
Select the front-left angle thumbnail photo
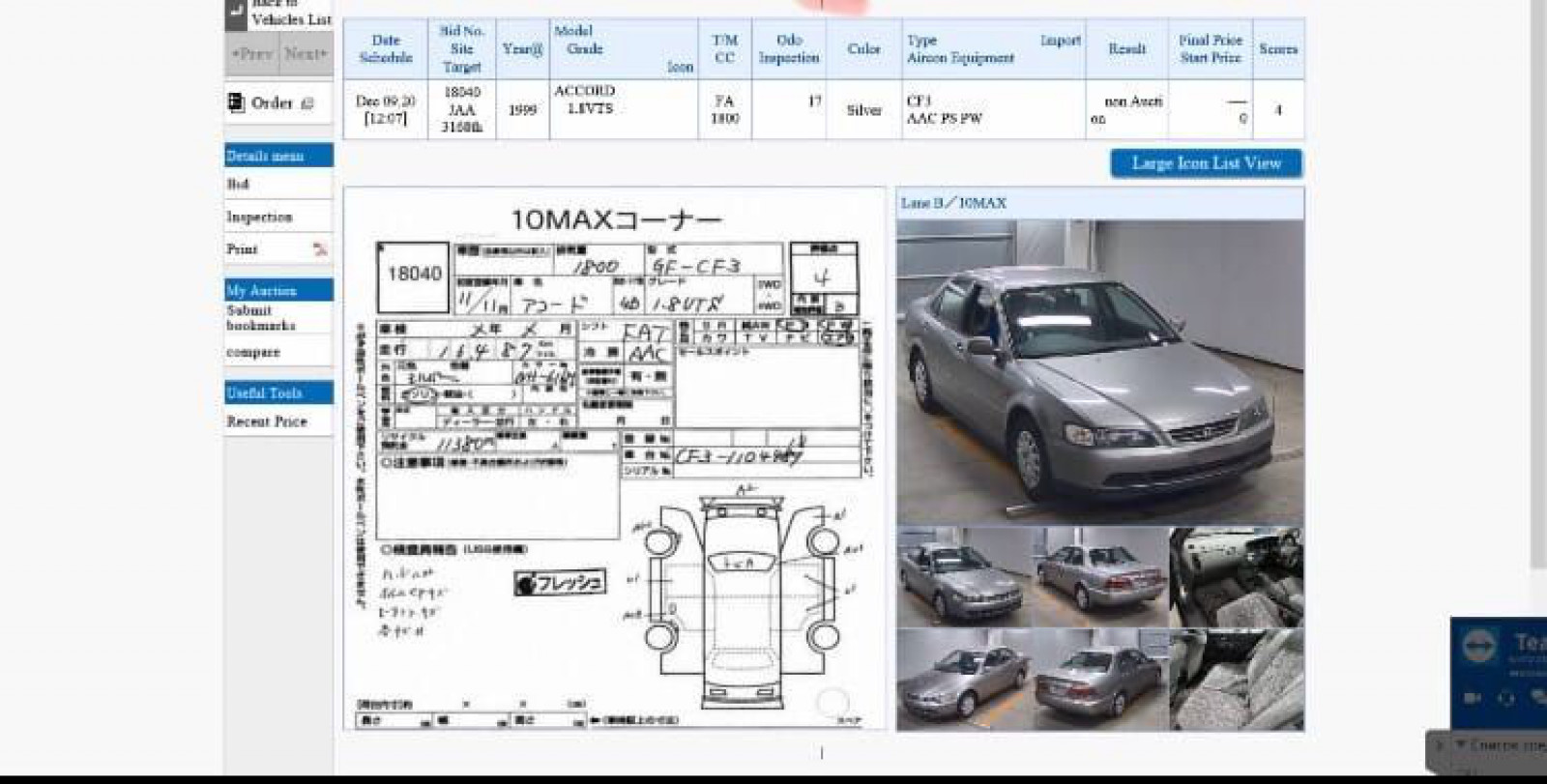coord(964,577)
